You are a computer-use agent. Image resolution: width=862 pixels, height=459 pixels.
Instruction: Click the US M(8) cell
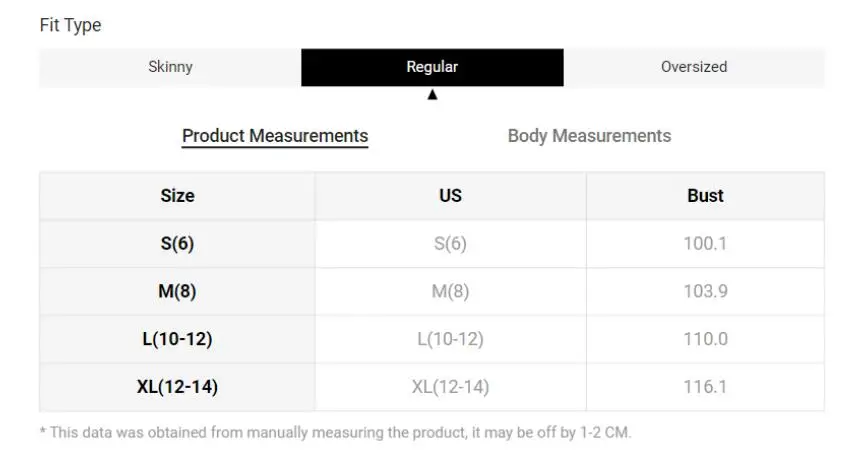pos(450,291)
